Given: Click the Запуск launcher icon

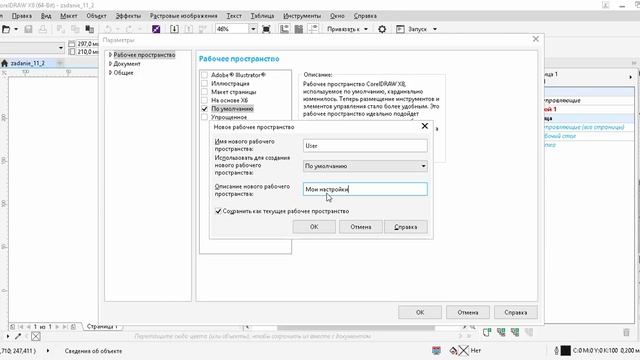Looking at the screenshot, I should [400, 29].
